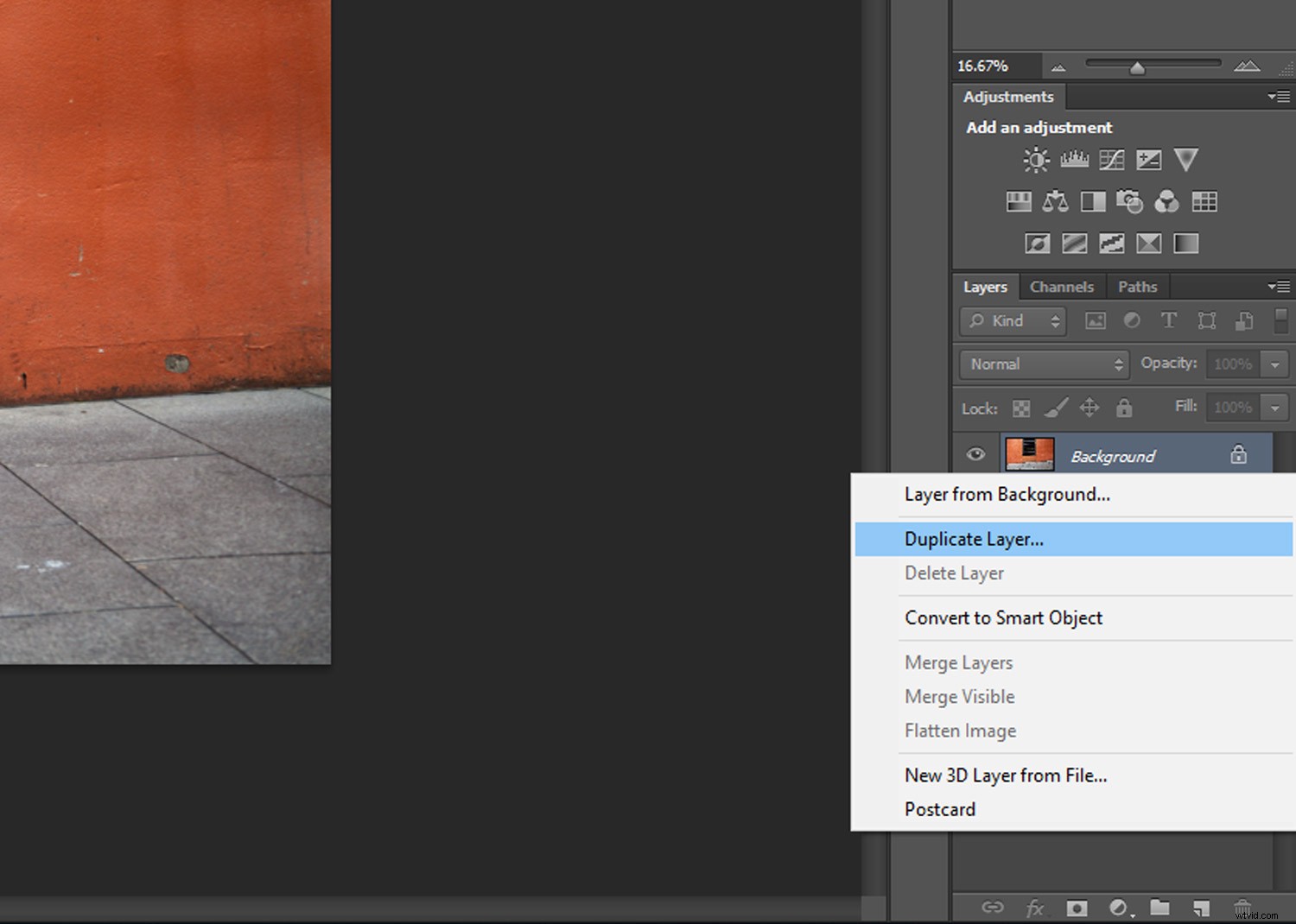Add a Levels adjustment

pyautogui.click(x=1074, y=160)
